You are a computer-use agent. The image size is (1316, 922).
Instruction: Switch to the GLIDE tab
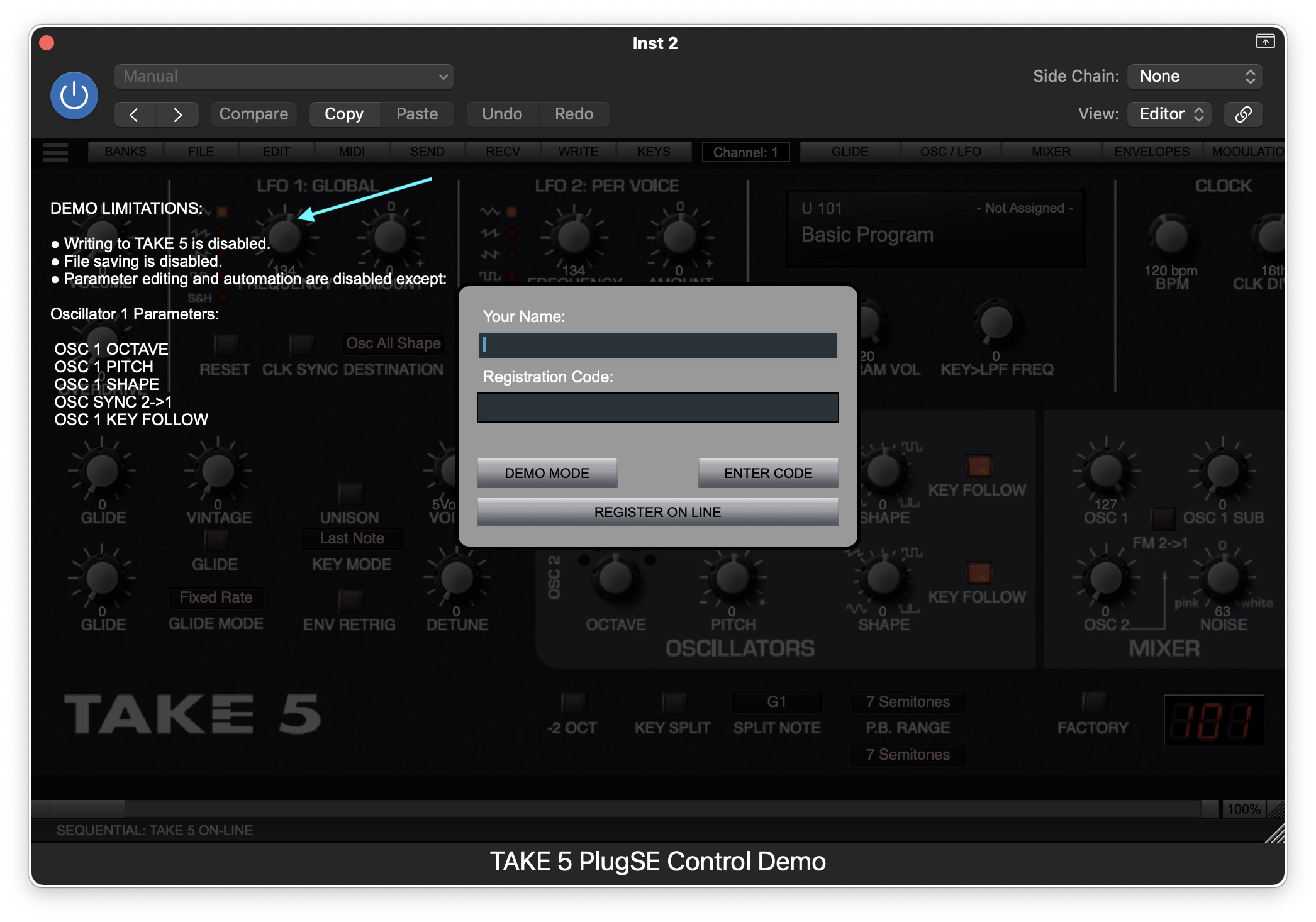850,152
